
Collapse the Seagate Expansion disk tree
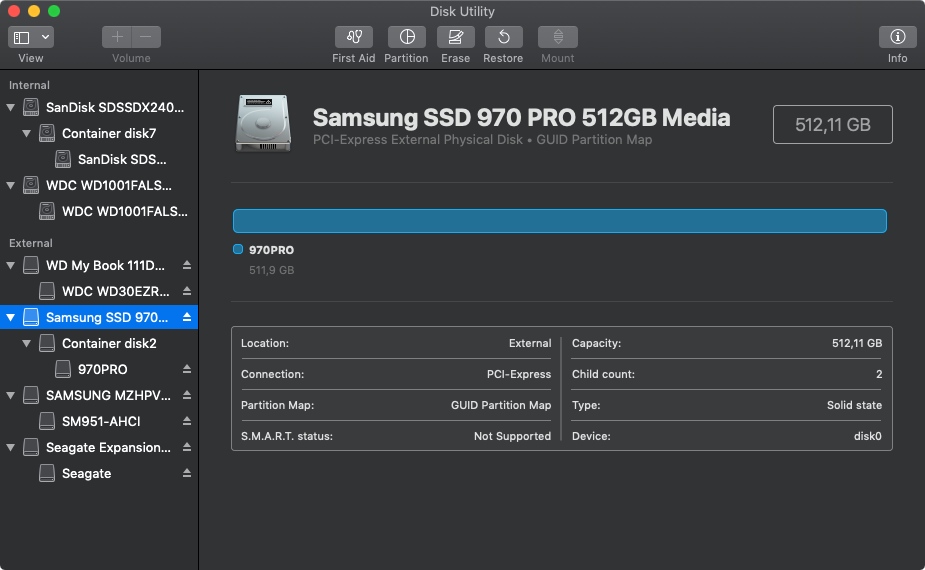point(11,447)
